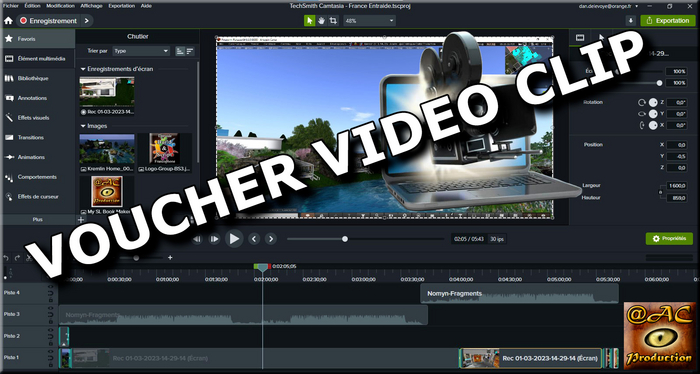Open the Édition menu
The image size is (700, 374).
[x=32, y=6]
